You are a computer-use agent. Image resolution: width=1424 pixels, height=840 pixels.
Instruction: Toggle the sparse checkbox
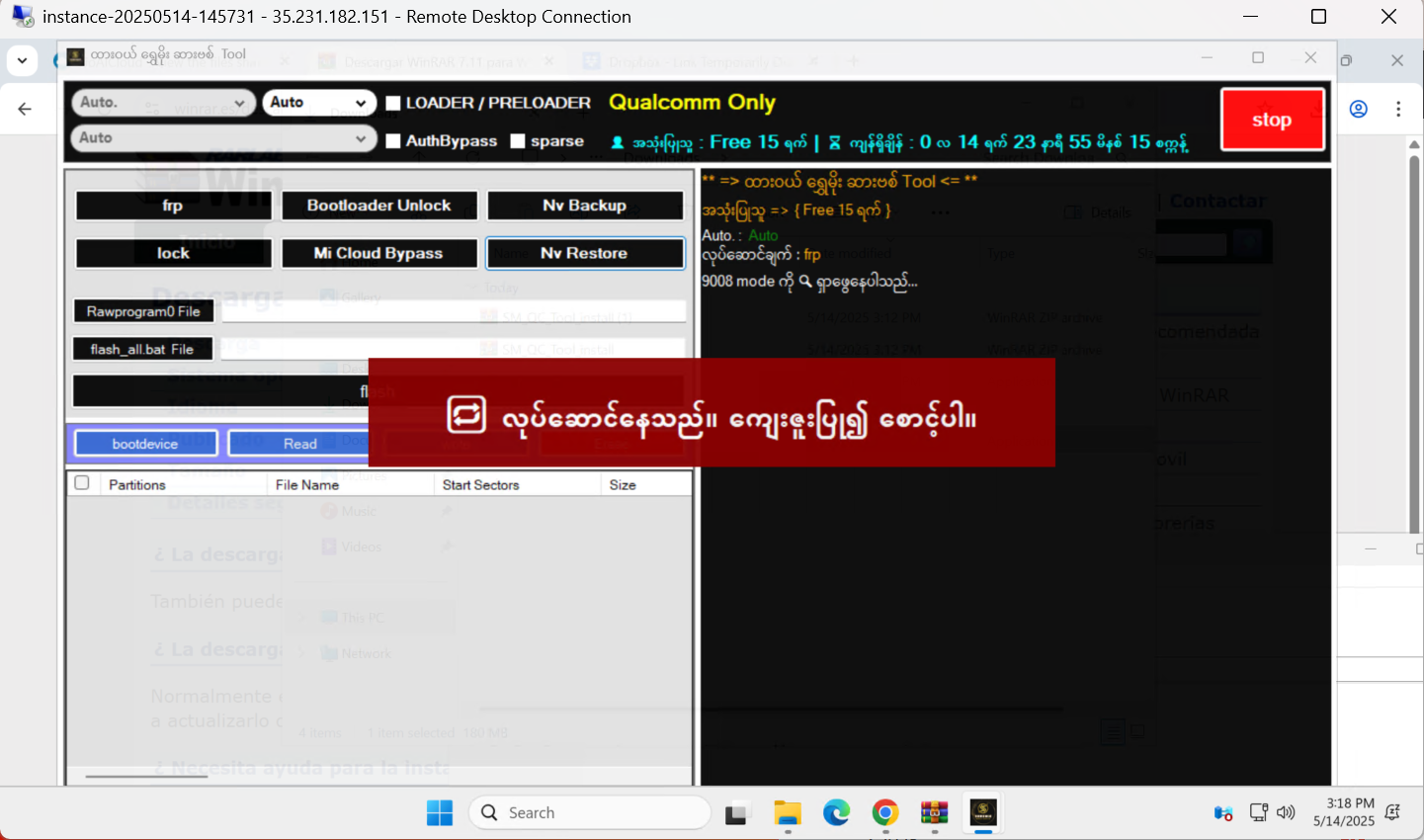tap(517, 141)
